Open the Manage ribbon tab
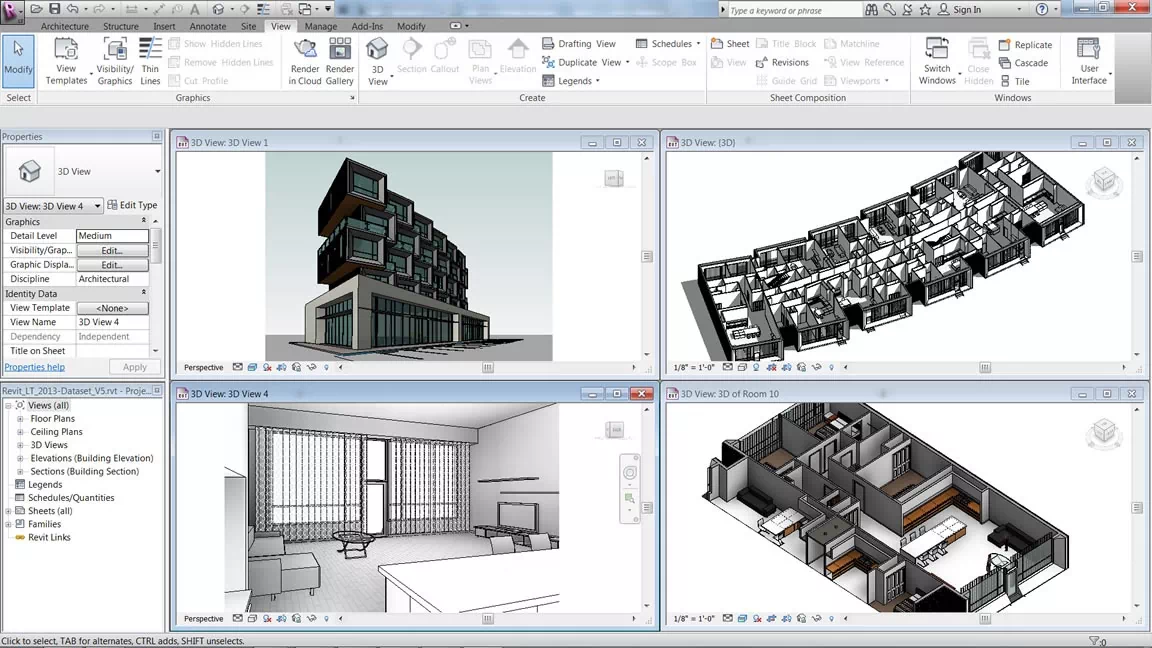 pyautogui.click(x=320, y=26)
